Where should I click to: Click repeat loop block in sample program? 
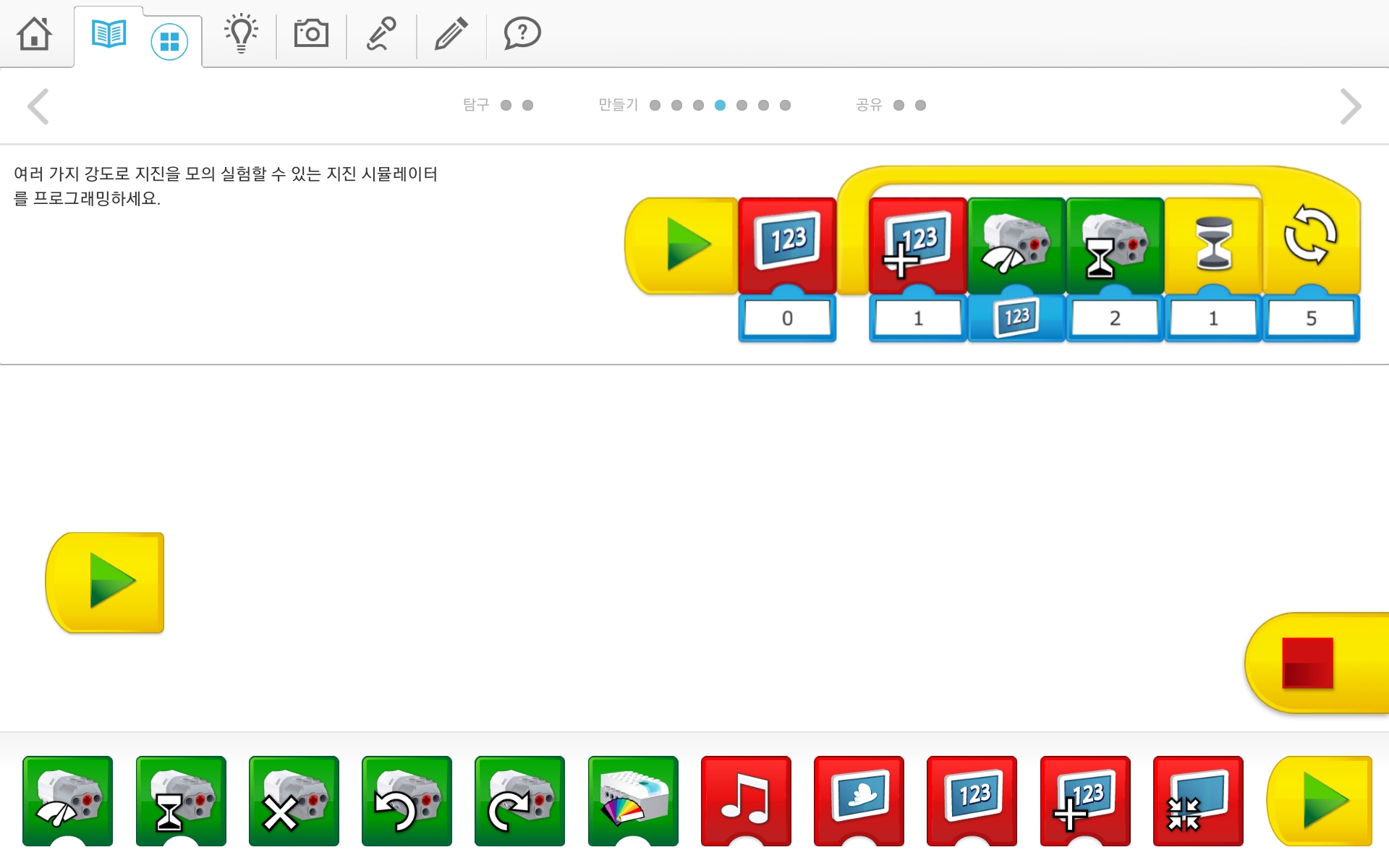point(1311,237)
